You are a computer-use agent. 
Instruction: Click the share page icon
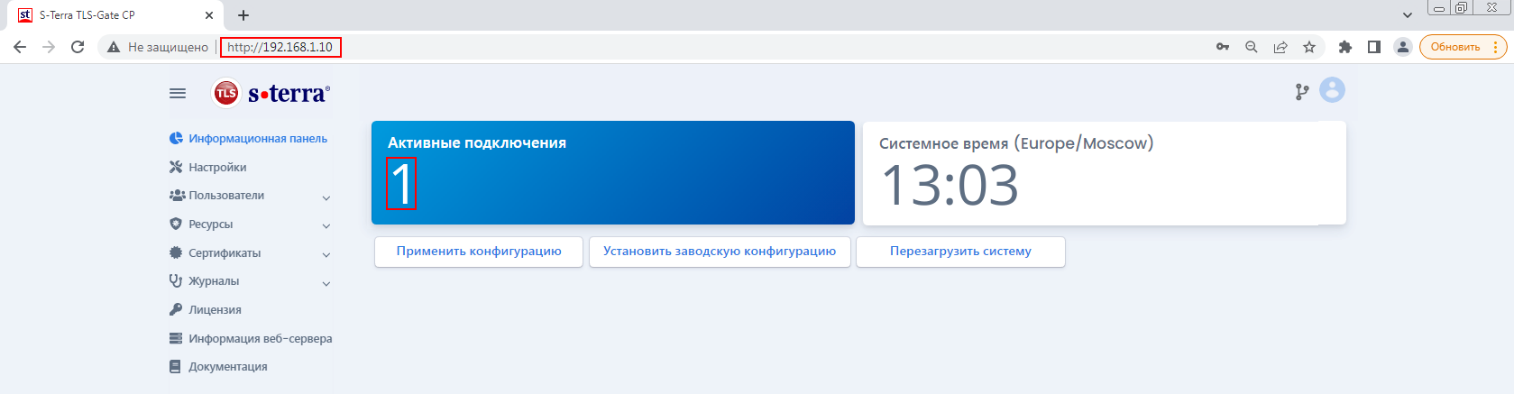[x=1280, y=47]
